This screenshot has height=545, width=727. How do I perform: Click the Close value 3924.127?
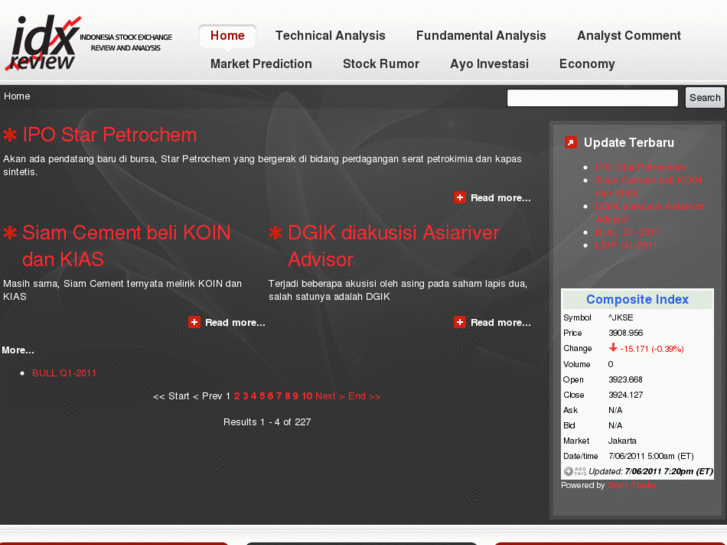(x=625, y=395)
